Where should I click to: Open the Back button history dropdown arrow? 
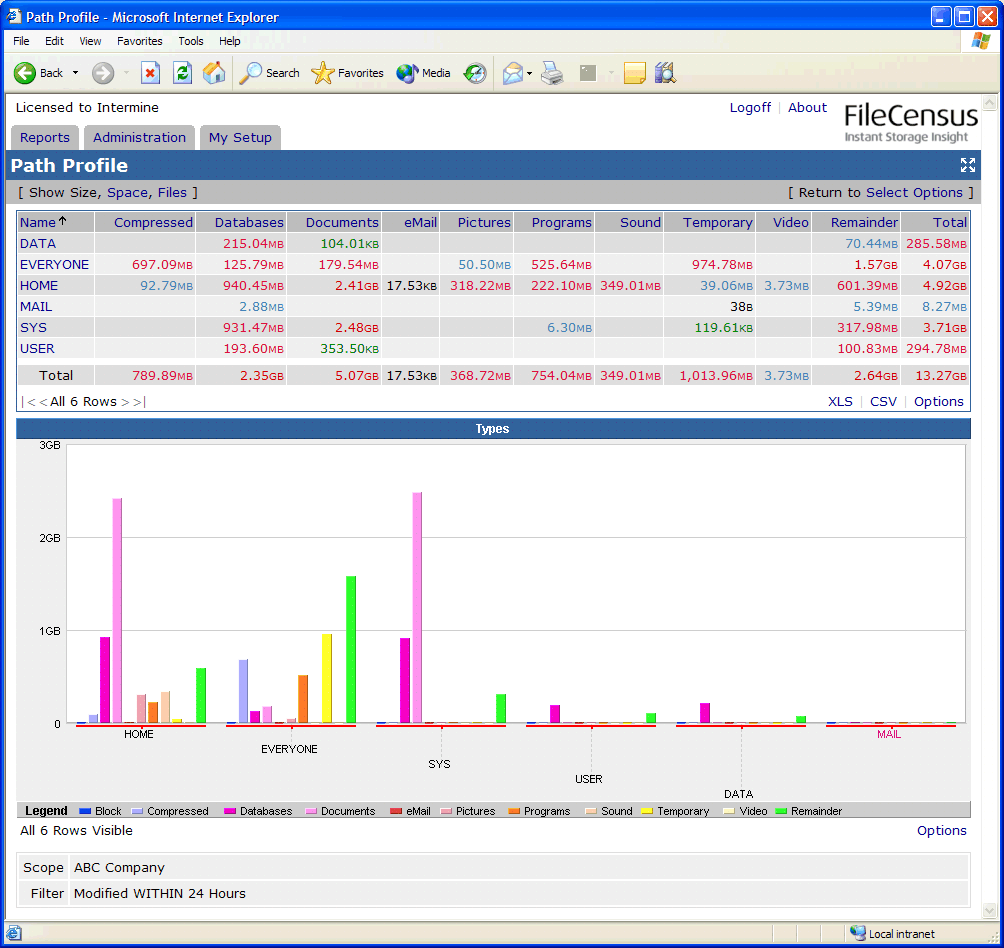coord(76,73)
